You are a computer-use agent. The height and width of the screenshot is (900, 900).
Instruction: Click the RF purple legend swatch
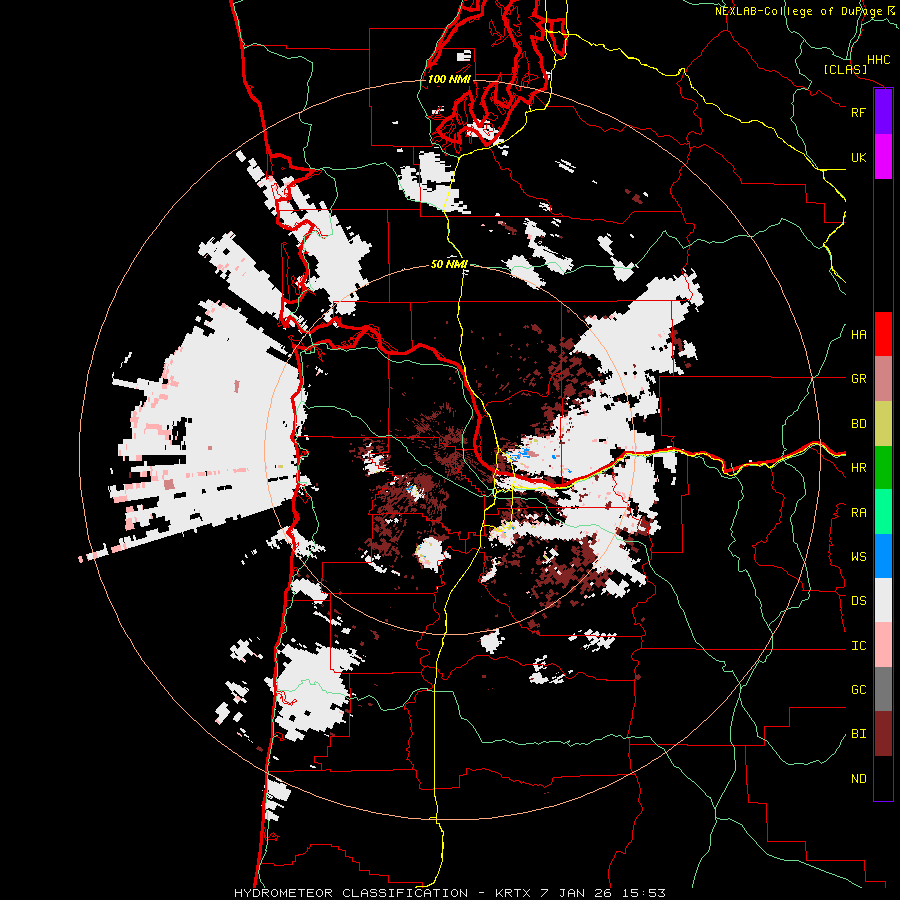point(883,112)
